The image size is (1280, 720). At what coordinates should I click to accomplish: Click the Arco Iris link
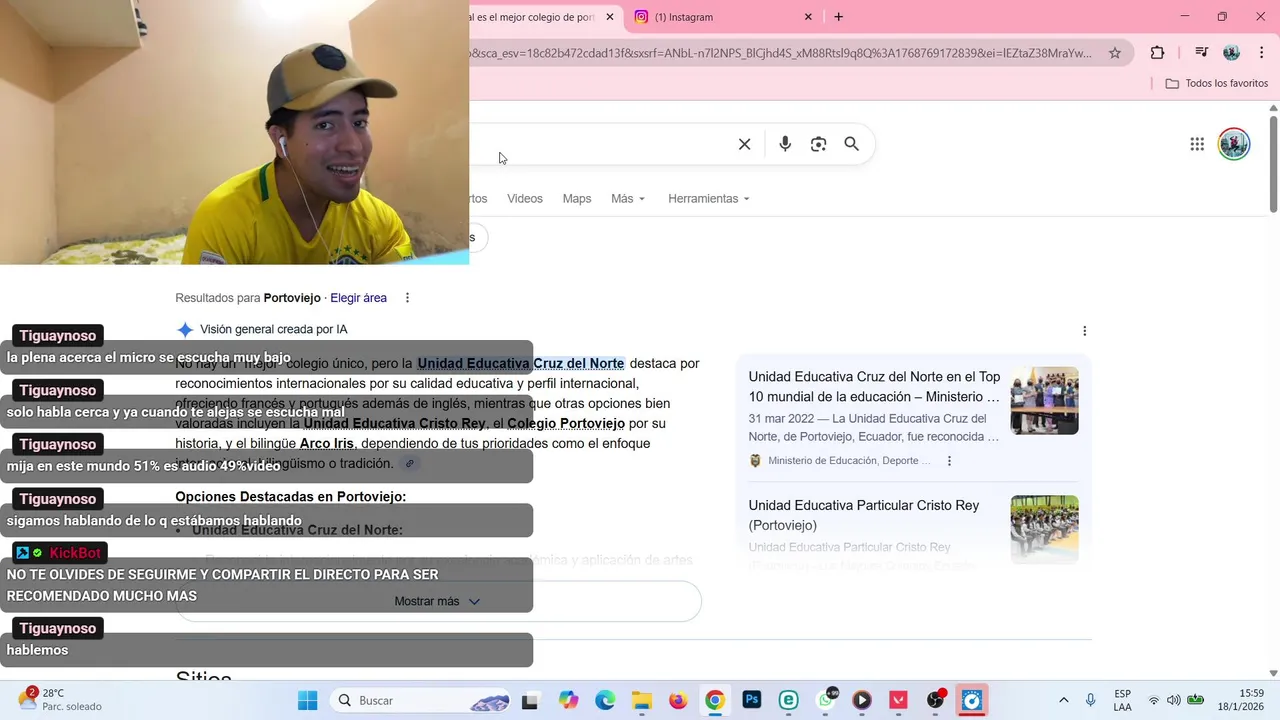[x=327, y=444]
